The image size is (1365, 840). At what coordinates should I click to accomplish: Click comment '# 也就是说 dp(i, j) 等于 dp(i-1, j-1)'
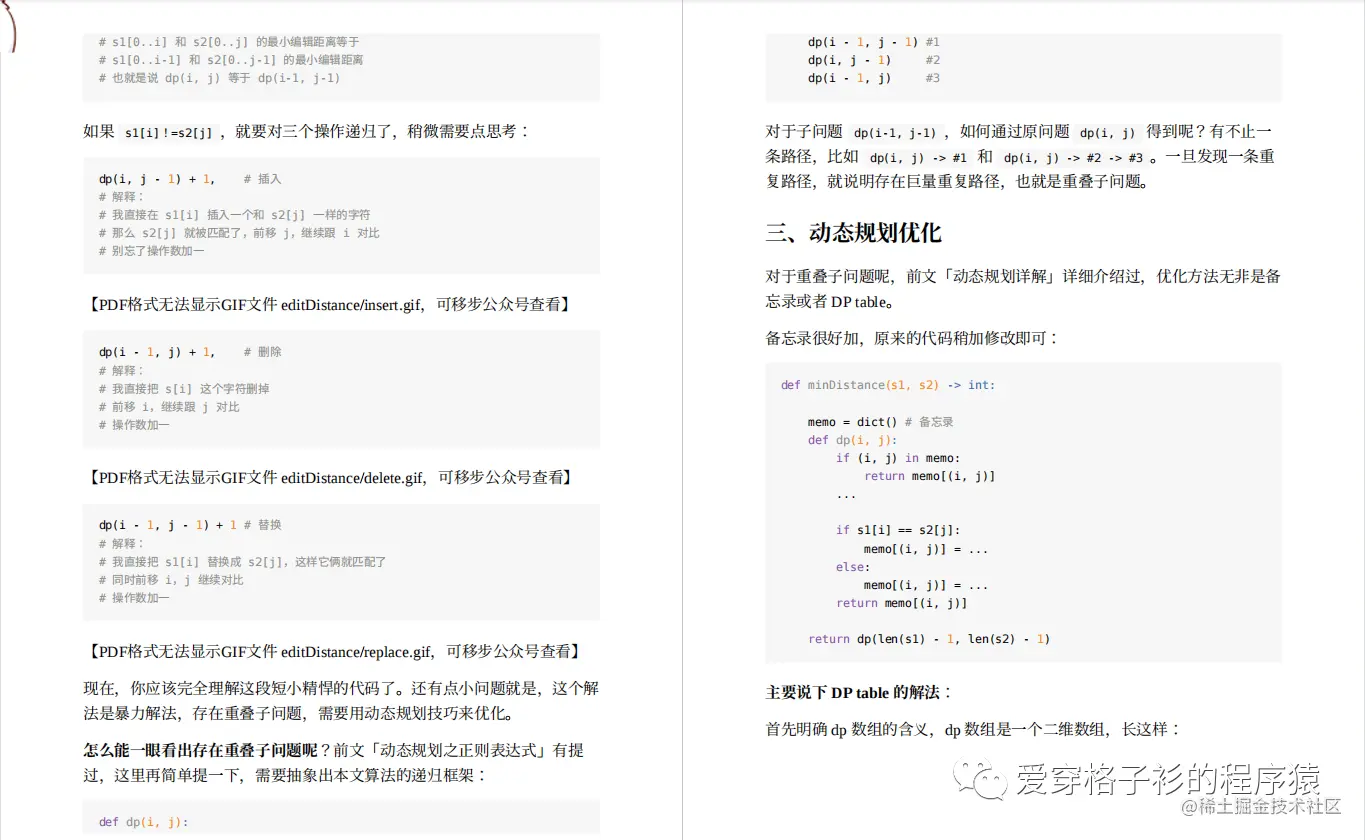point(219,78)
